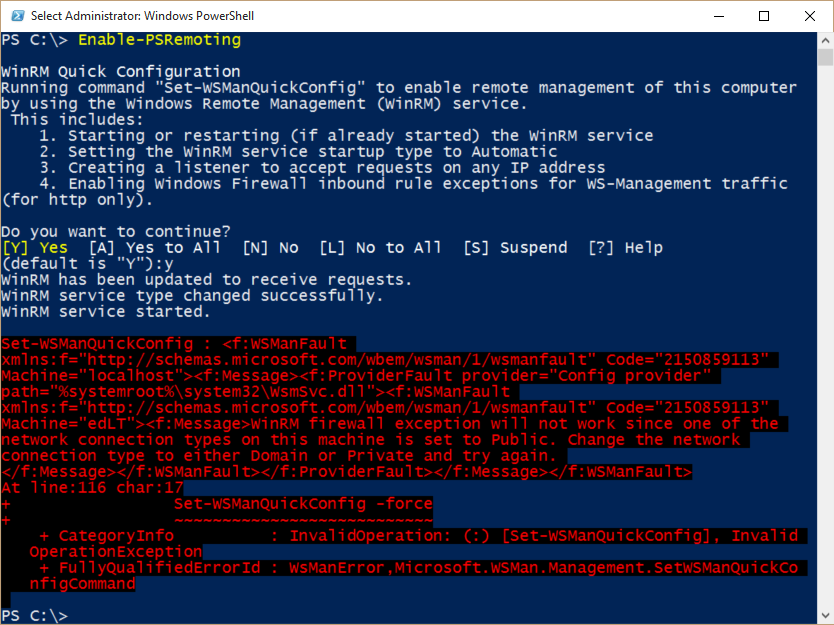This screenshot has width=834, height=625.
Task: Click the window title bar text
Action: pyautogui.click(x=142, y=16)
